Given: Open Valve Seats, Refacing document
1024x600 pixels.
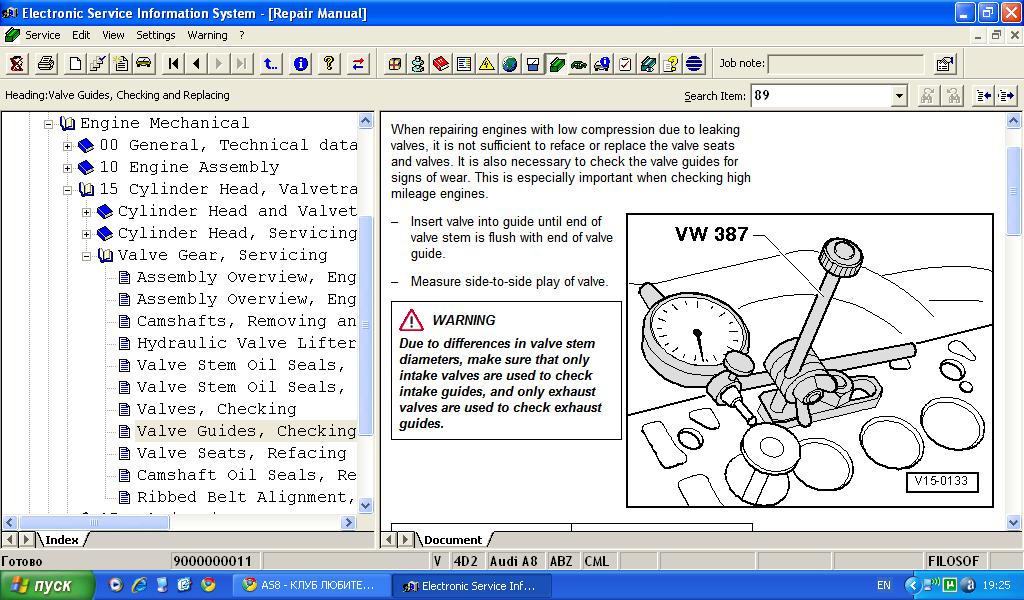Looking at the screenshot, I should [x=240, y=453].
